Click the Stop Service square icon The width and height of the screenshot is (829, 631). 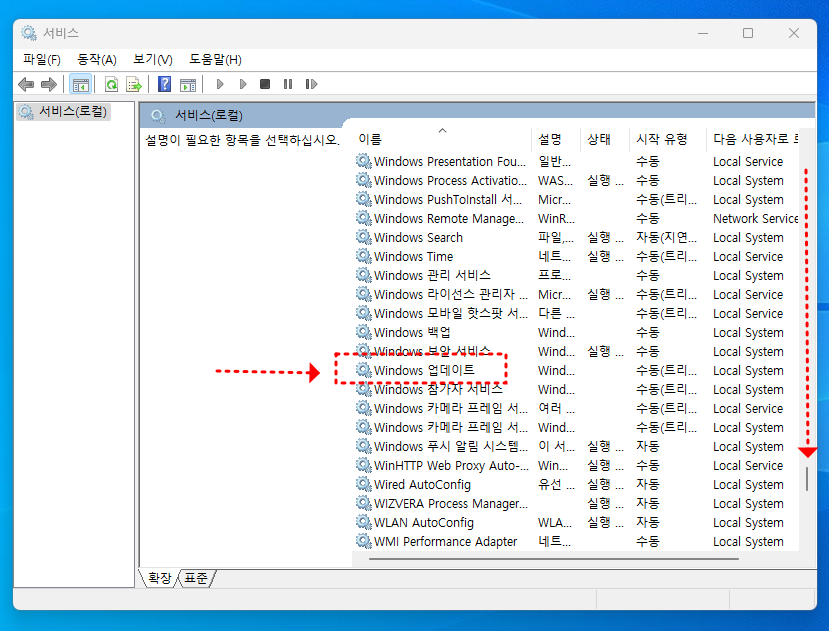[x=265, y=84]
